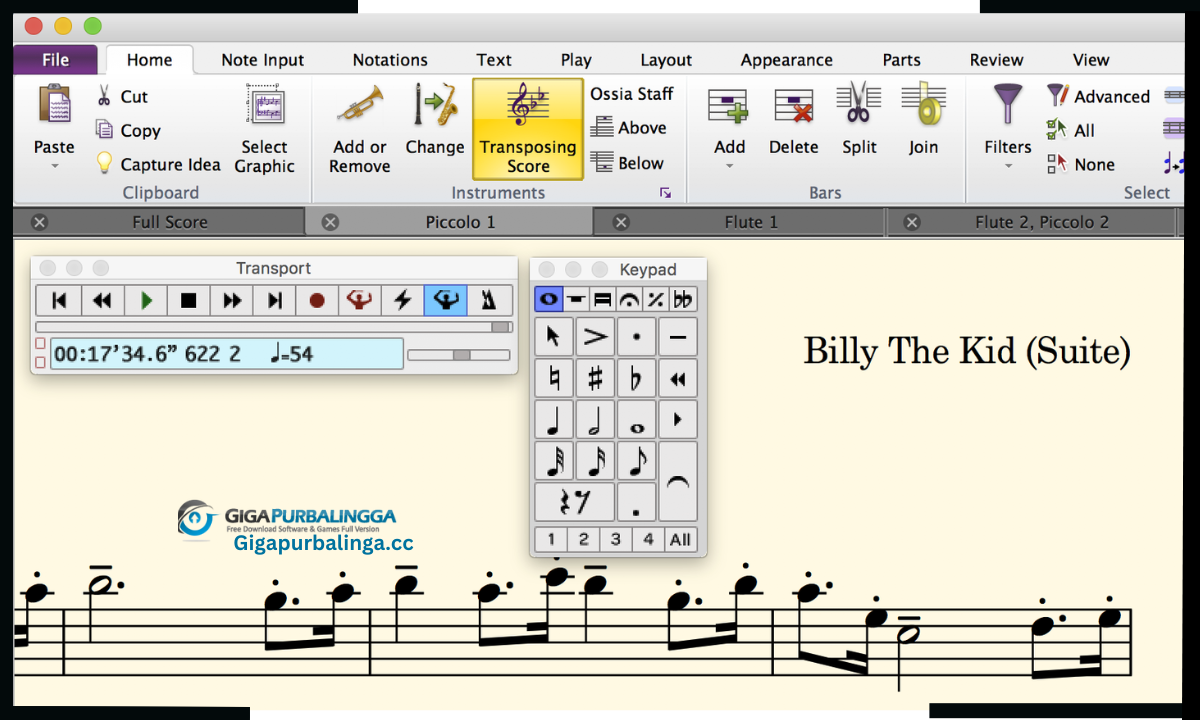Click the rest button on Keypad
This screenshot has width=1200, height=720.
click(x=574, y=502)
